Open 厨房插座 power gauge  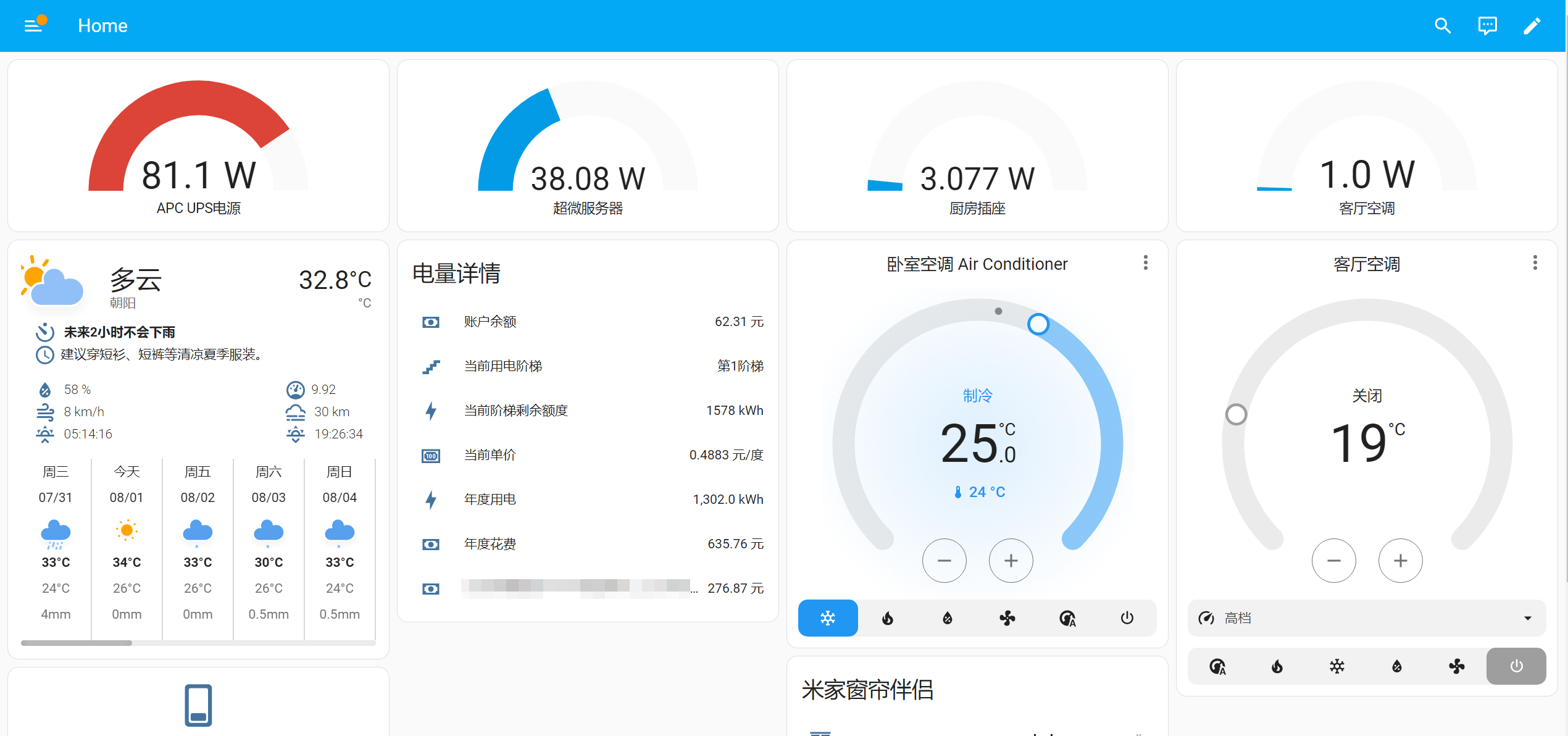click(x=977, y=146)
